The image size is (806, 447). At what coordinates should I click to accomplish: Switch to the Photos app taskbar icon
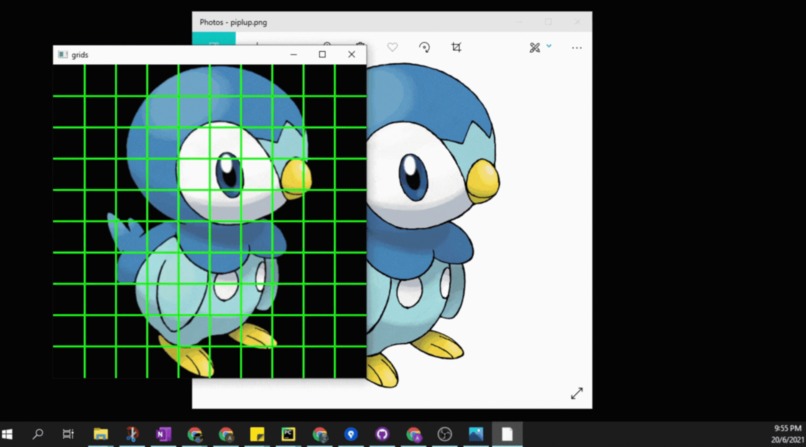click(476, 434)
